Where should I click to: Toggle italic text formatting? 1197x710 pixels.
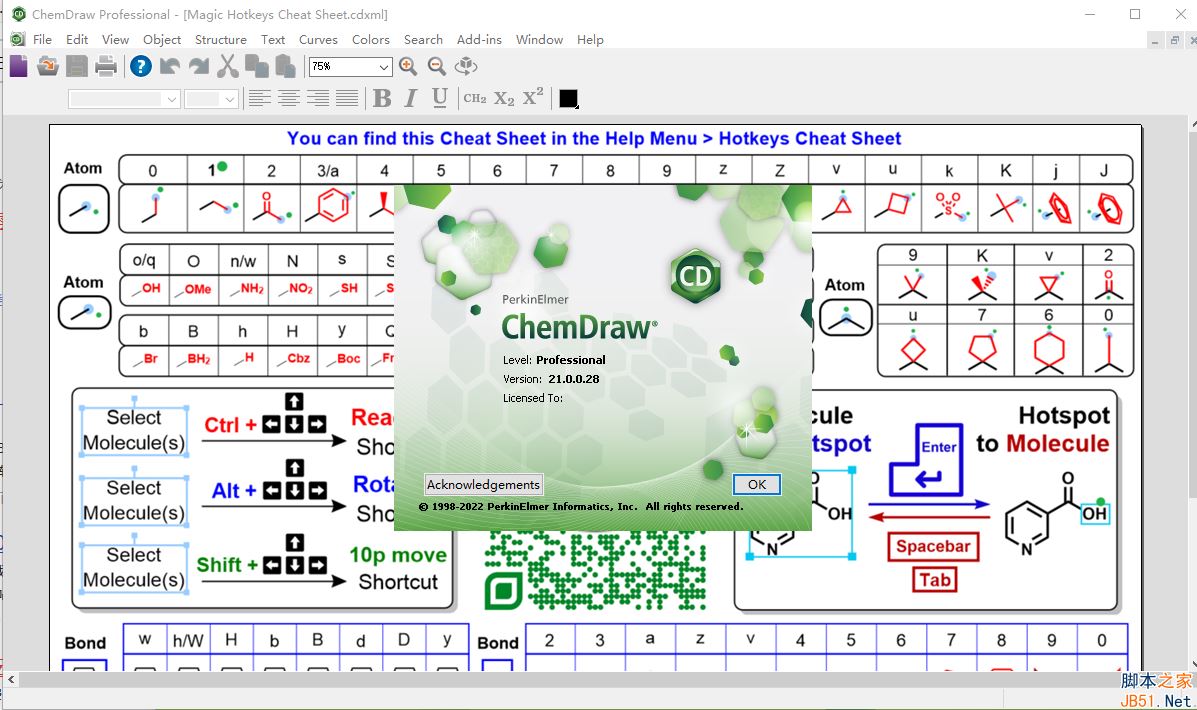(x=410, y=97)
